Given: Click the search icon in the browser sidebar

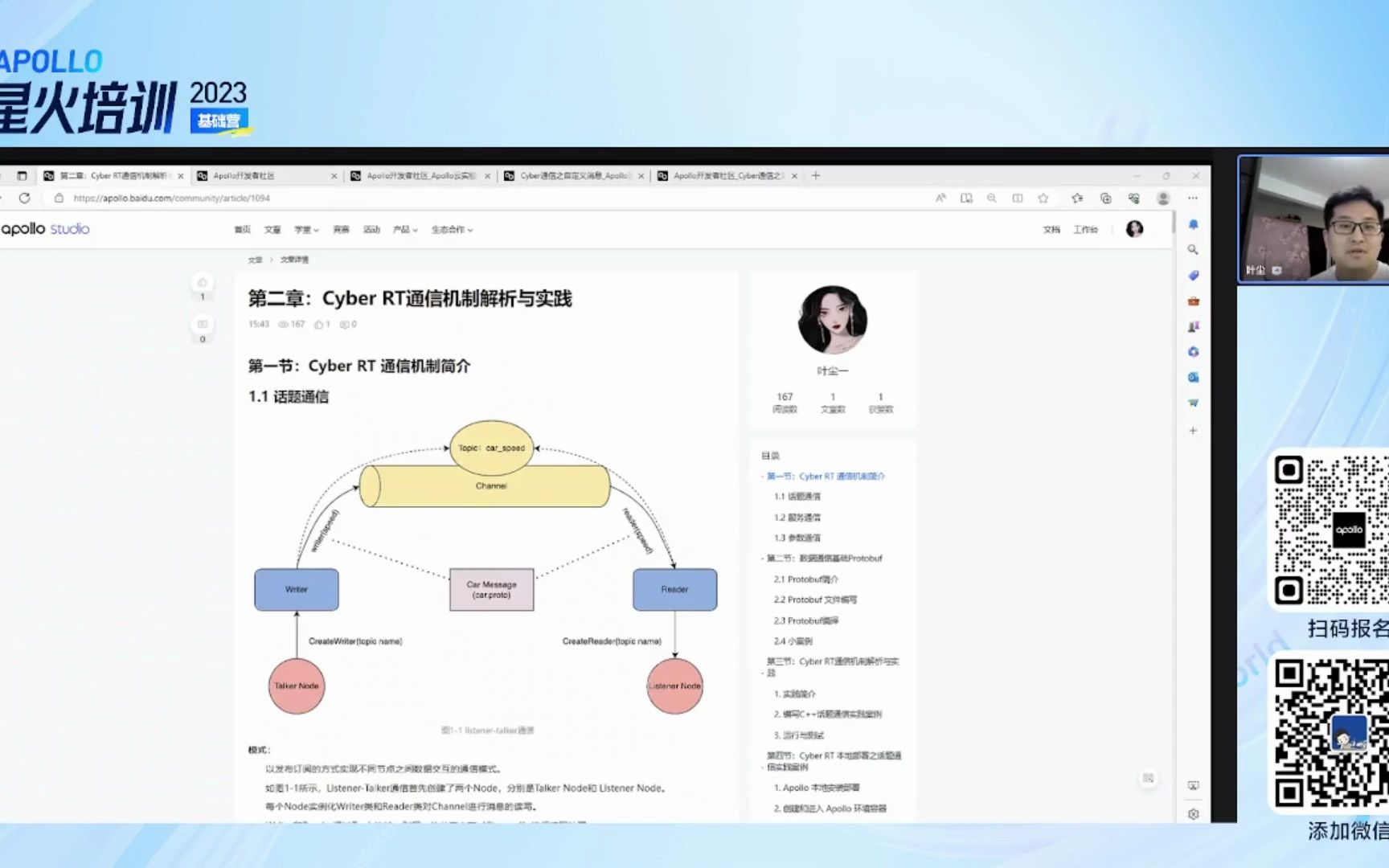Looking at the screenshot, I should point(1194,250).
